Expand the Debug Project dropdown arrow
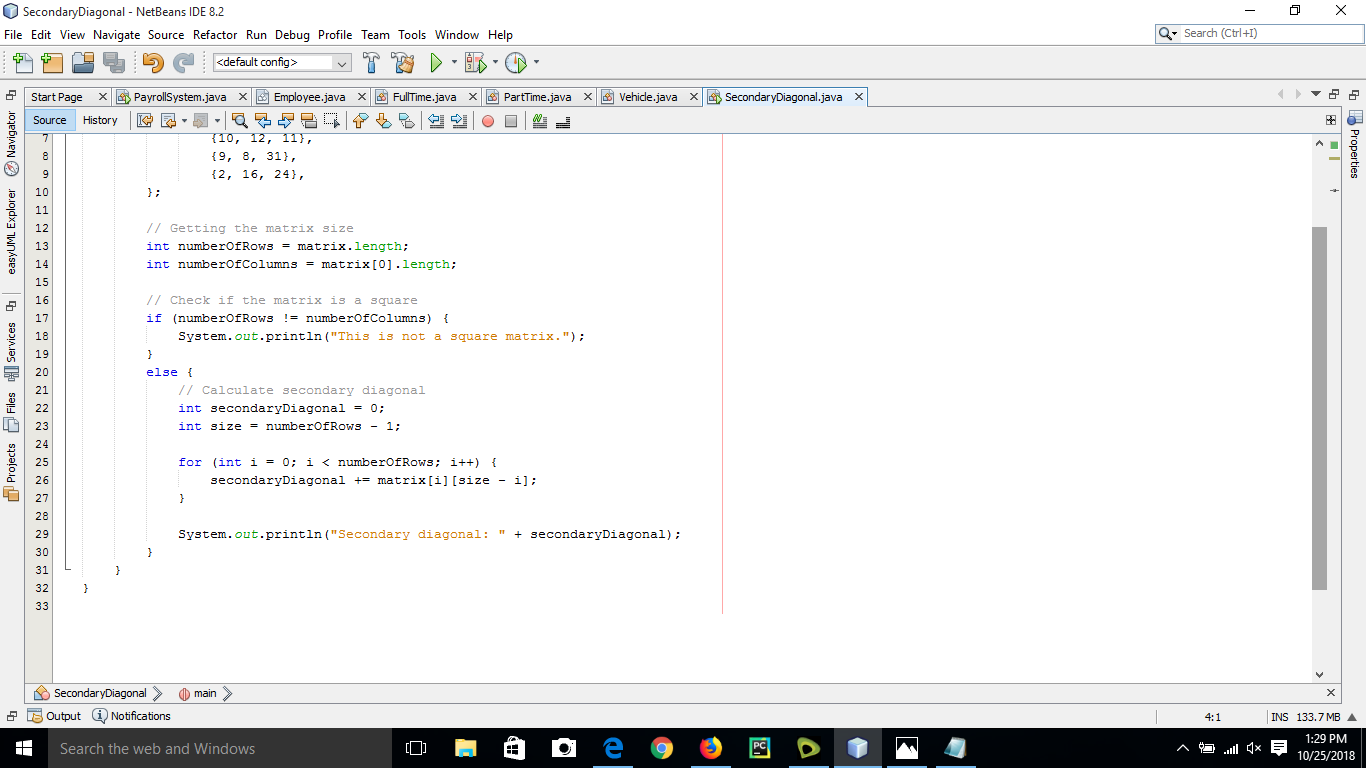The width and height of the screenshot is (1366, 768). [x=495, y=63]
